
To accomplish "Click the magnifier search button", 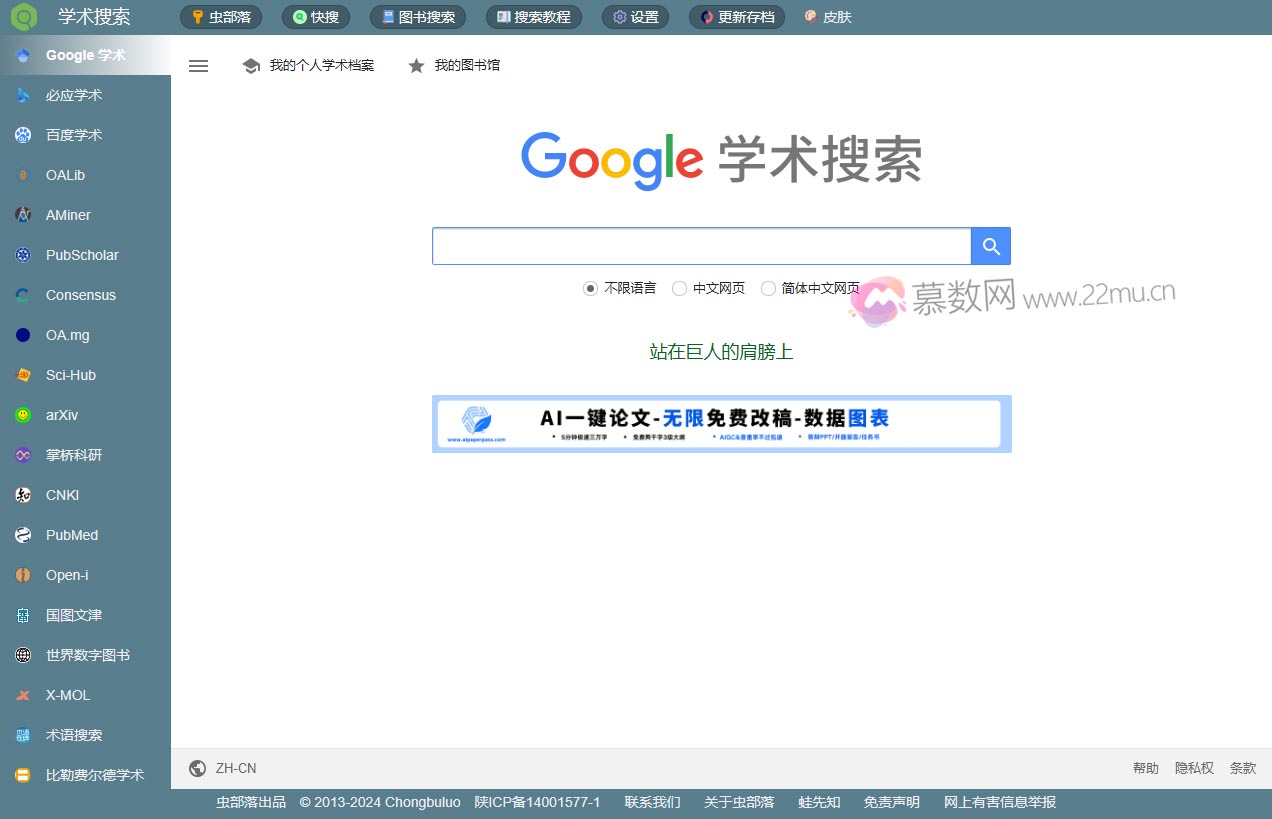I will coord(990,245).
